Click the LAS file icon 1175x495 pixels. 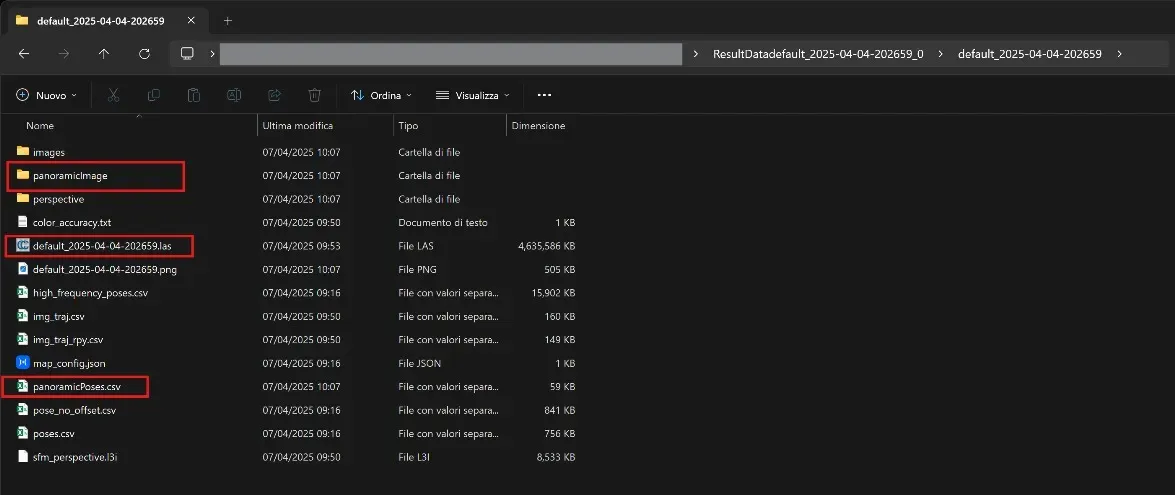[22, 246]
